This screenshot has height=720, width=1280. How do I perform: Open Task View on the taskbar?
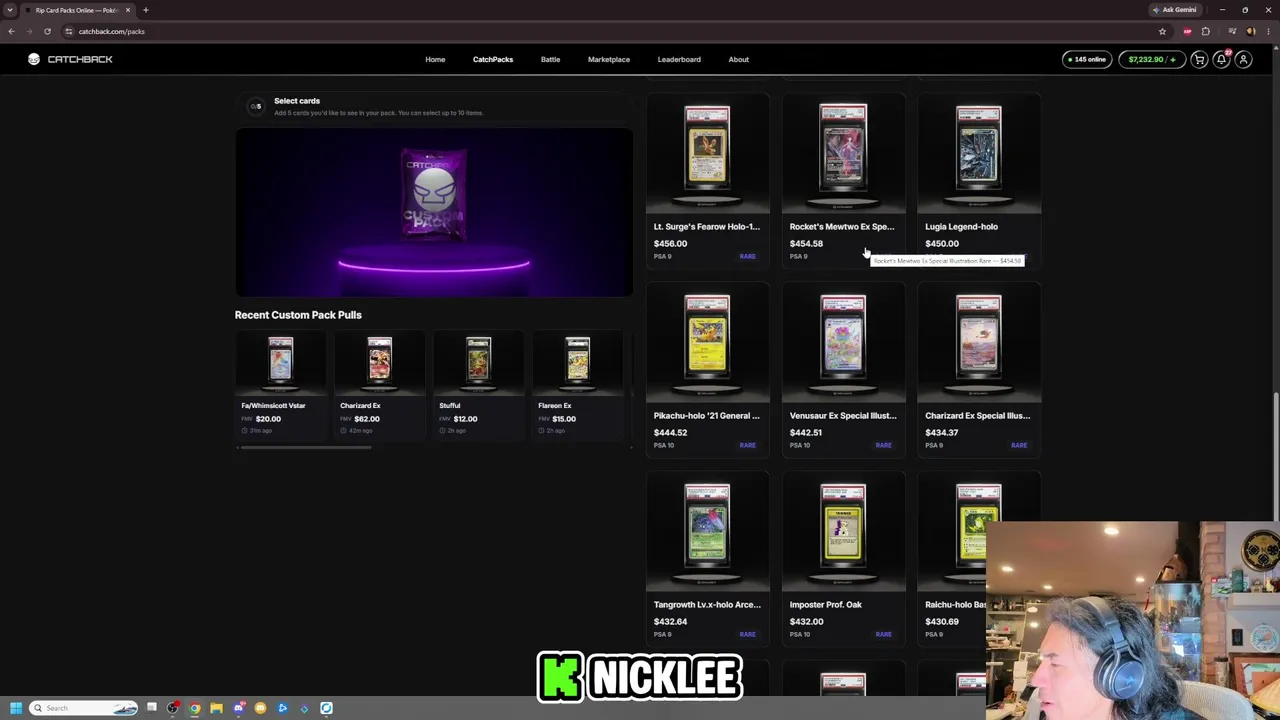click(x=152, y=708)
